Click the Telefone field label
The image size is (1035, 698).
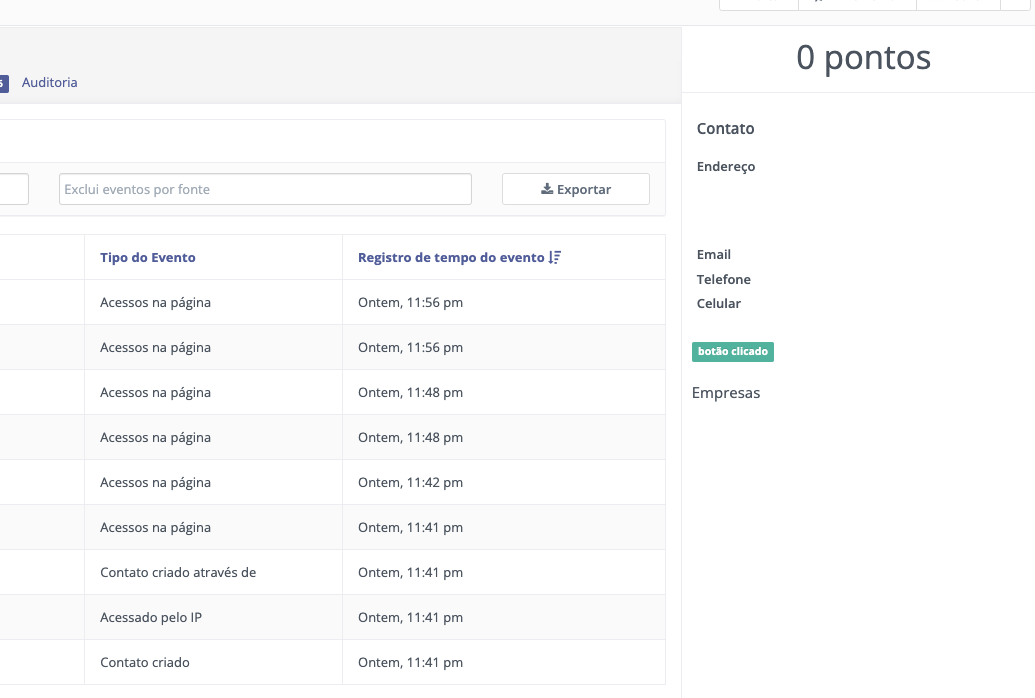pyautogui.click(x=723, y=279)
